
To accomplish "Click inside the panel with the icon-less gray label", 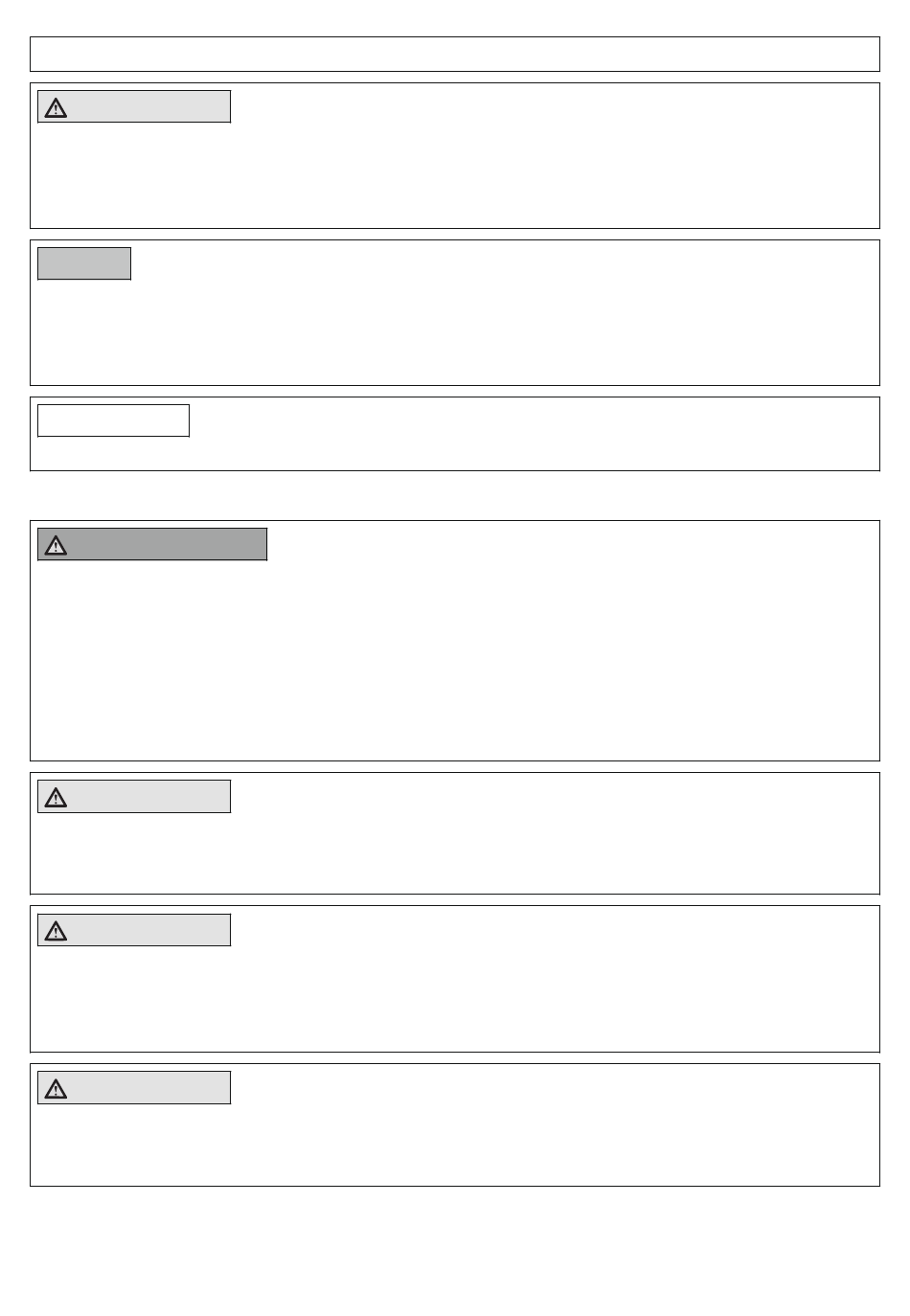I will point(455,332).
